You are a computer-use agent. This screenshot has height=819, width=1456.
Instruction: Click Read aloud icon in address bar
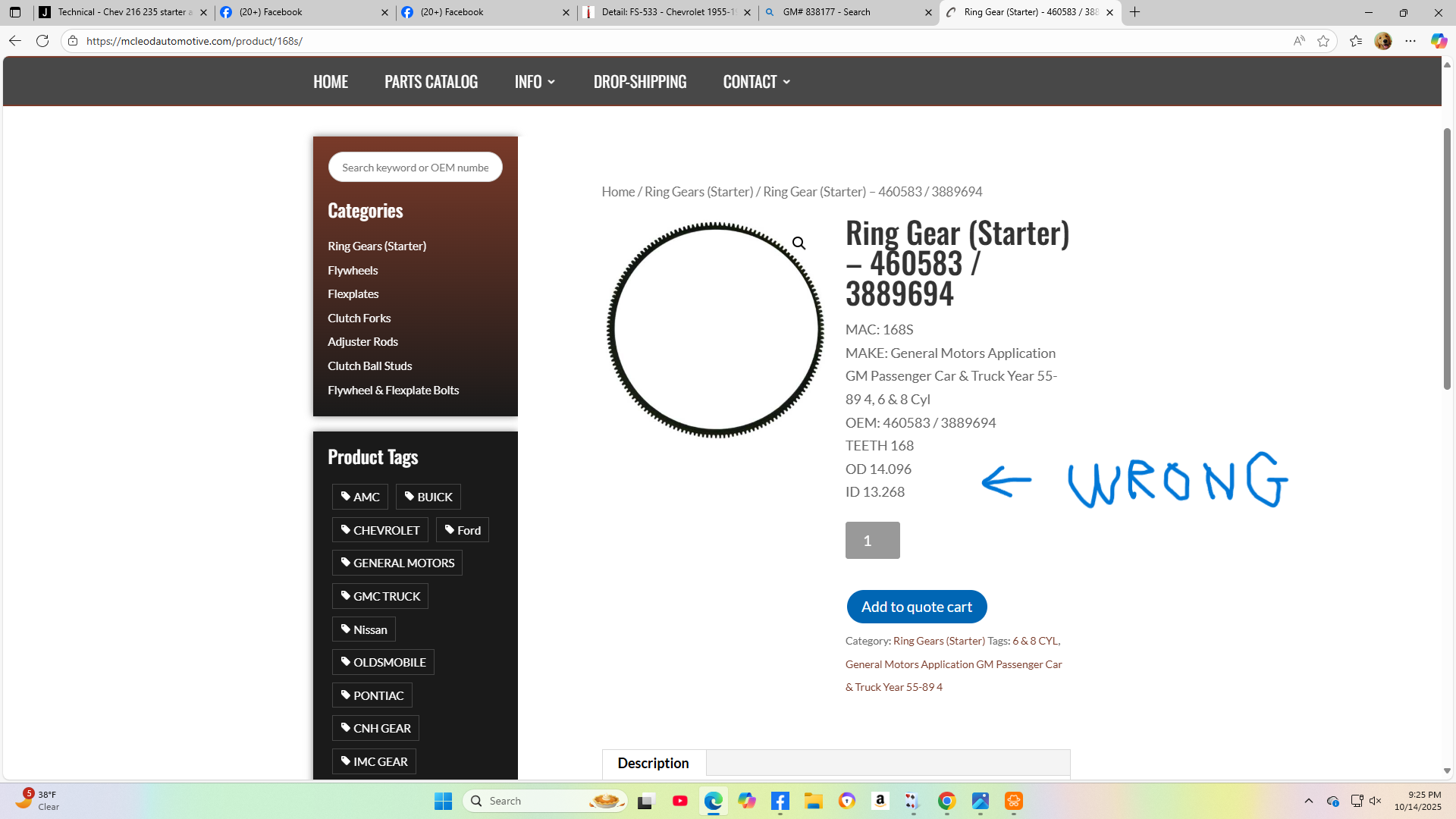(1299, 41)
